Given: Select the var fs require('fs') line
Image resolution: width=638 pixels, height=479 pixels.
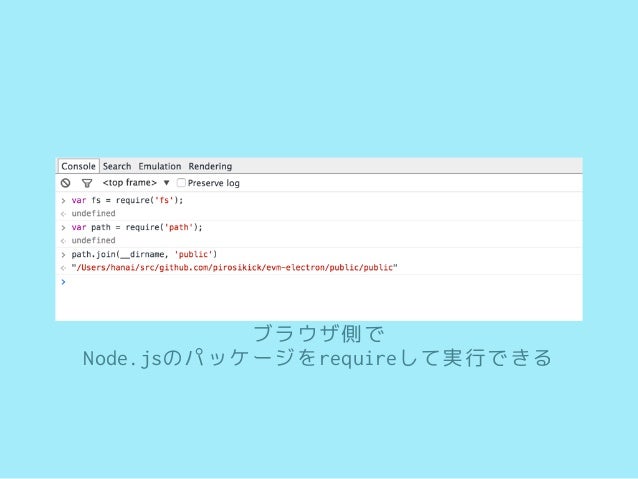Looking at the screenshot, I should pyautogui.click(x=127, y=200).
